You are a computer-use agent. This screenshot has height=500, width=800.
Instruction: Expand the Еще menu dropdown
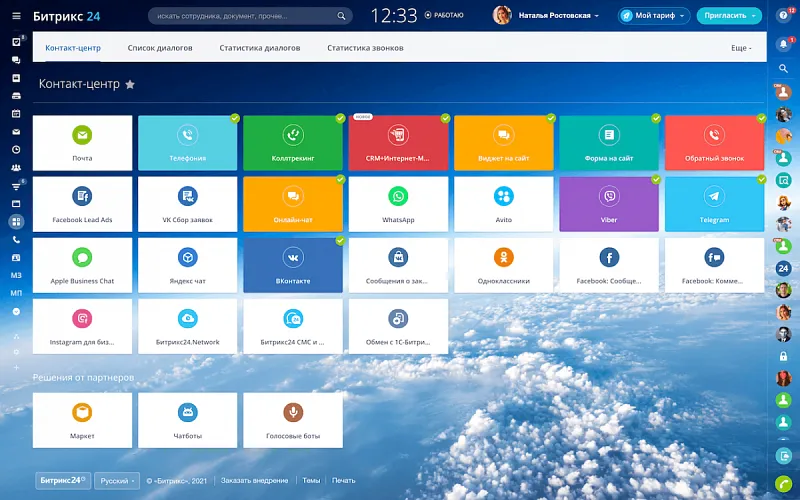(740, 48)
